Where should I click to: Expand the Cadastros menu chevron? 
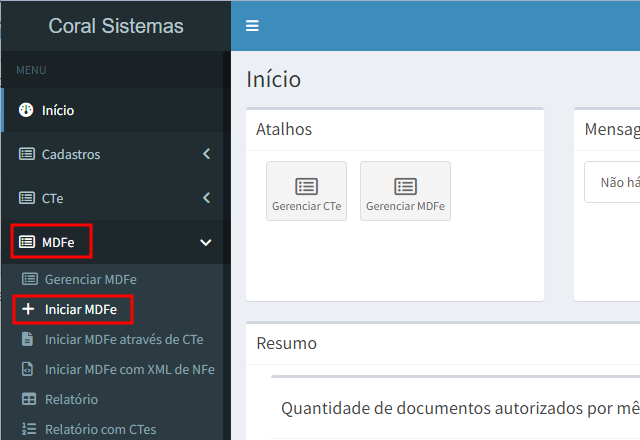coord(206,154)
